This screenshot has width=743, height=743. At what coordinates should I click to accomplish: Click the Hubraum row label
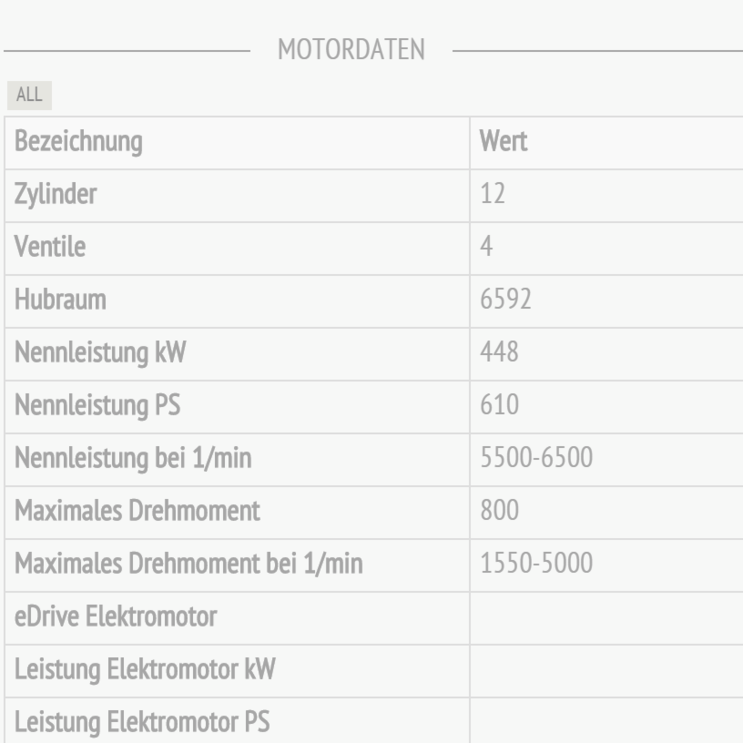tap(59, 301)
